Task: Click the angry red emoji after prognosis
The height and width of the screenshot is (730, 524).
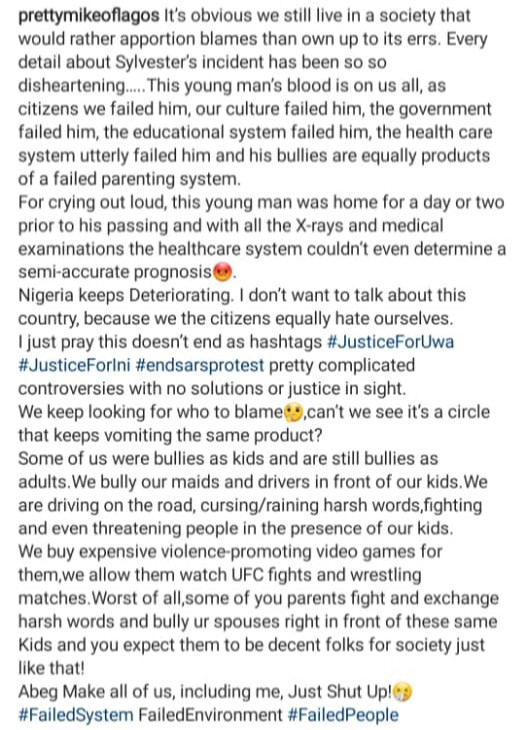Action: (222, 272)
